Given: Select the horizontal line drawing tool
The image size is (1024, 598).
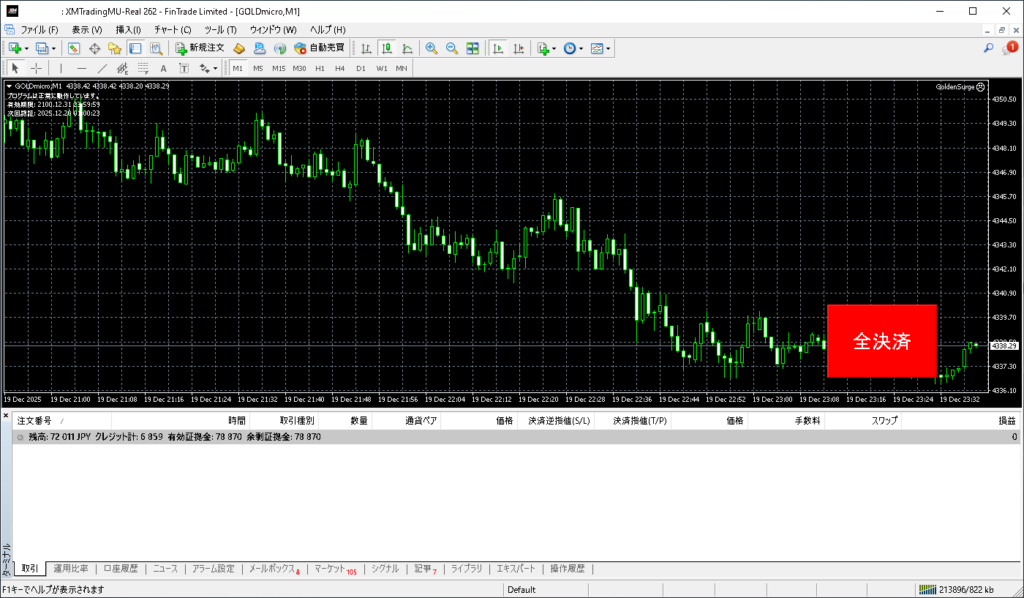Looking at the screenshot, I should 81,68.
